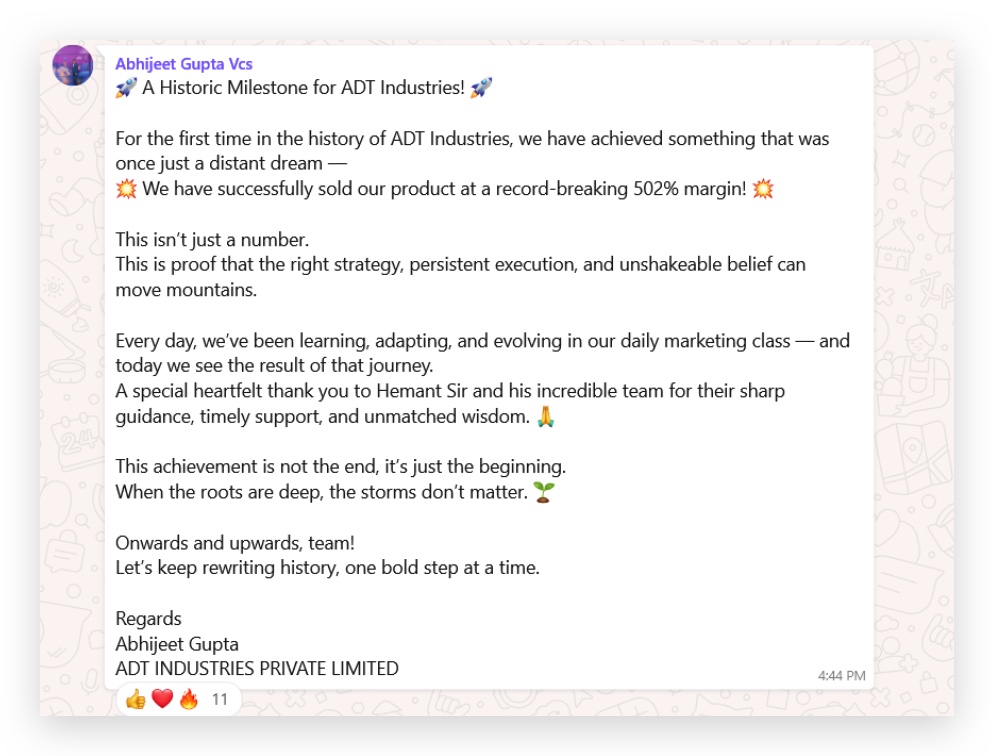Click the 'ADT INDUSTRIES PRIVATE LIMITED' signature line
The height and width of the screenshot is (756, 994).
(257, 669)
